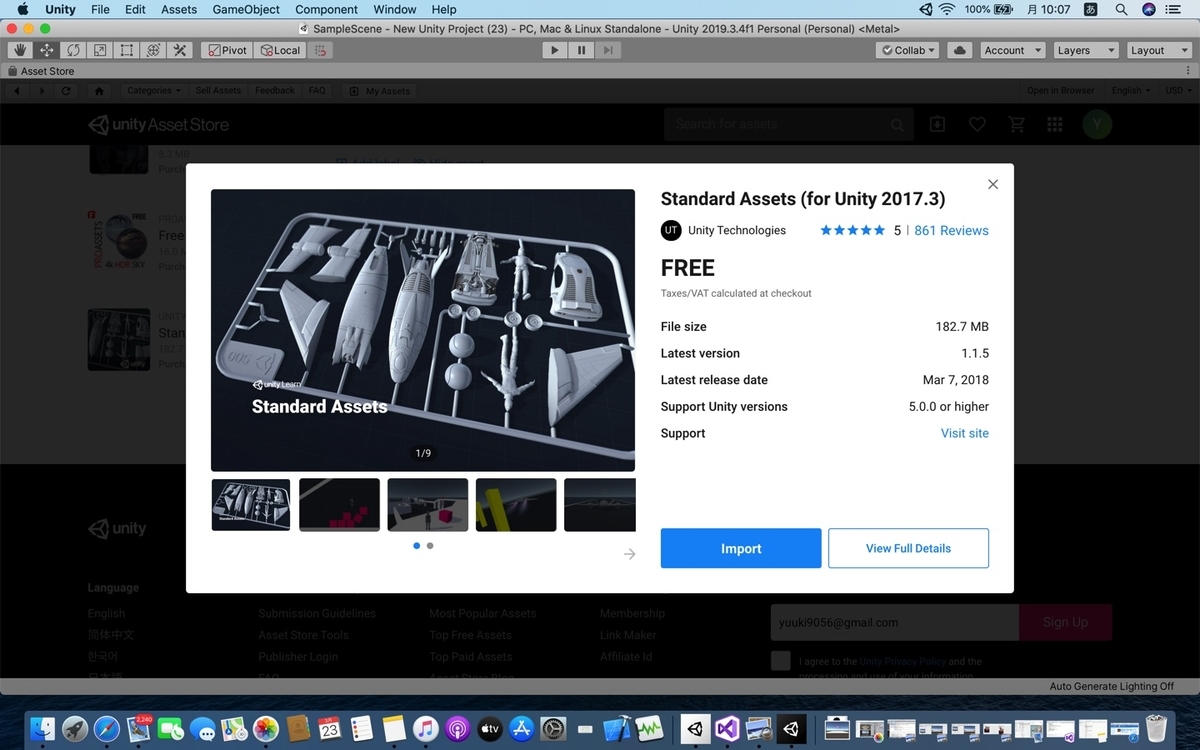Open the Trash in the Dock

pyautogui.click(x=1157, y=728)
